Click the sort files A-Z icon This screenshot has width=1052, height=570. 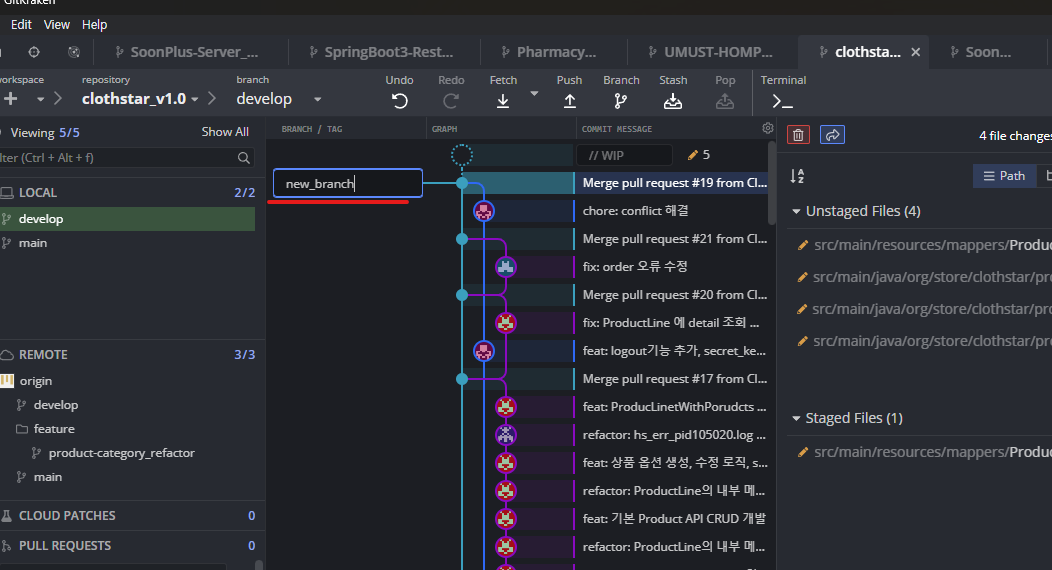click(x=797, y=176)
